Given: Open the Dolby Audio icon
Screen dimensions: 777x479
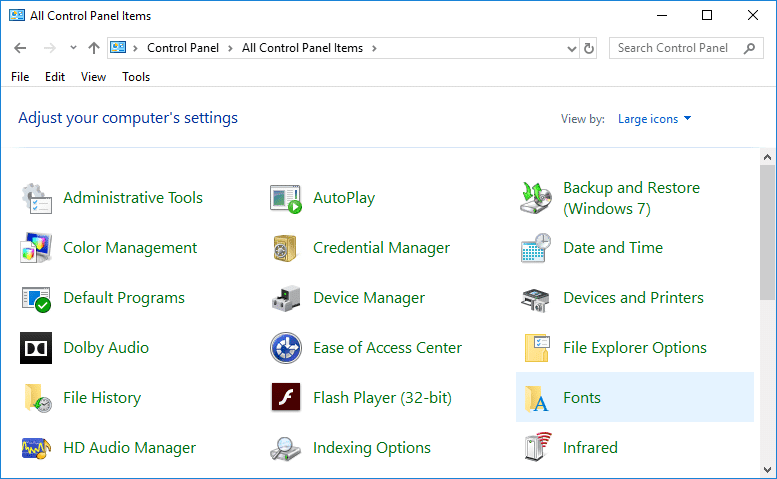Looking at the screenshot, I should [36, 348].
